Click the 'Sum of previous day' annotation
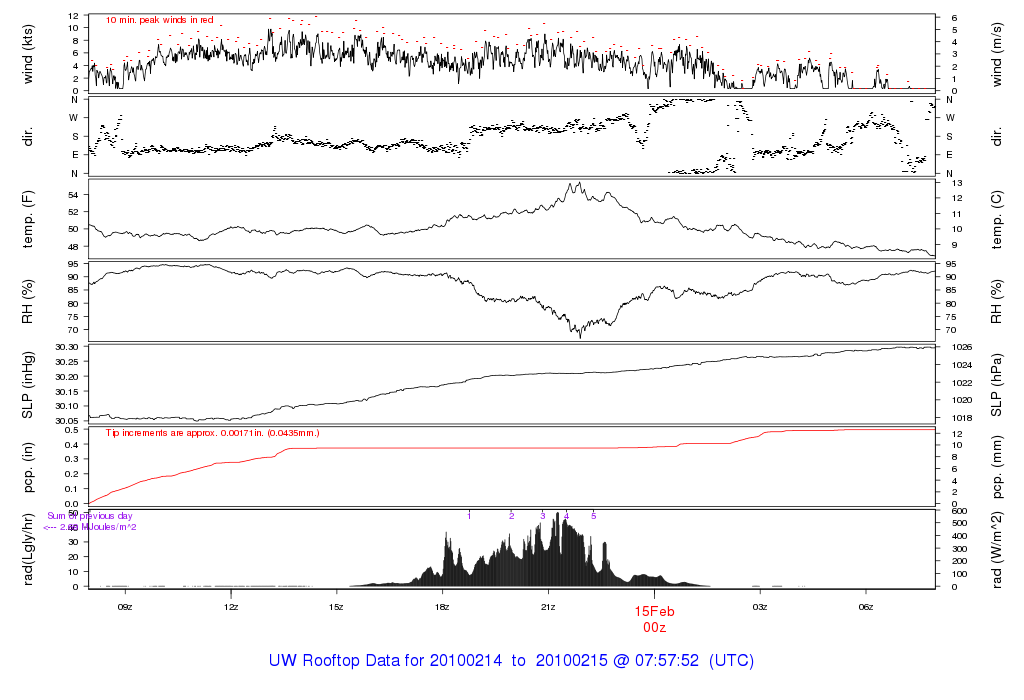 coord(89,516)
